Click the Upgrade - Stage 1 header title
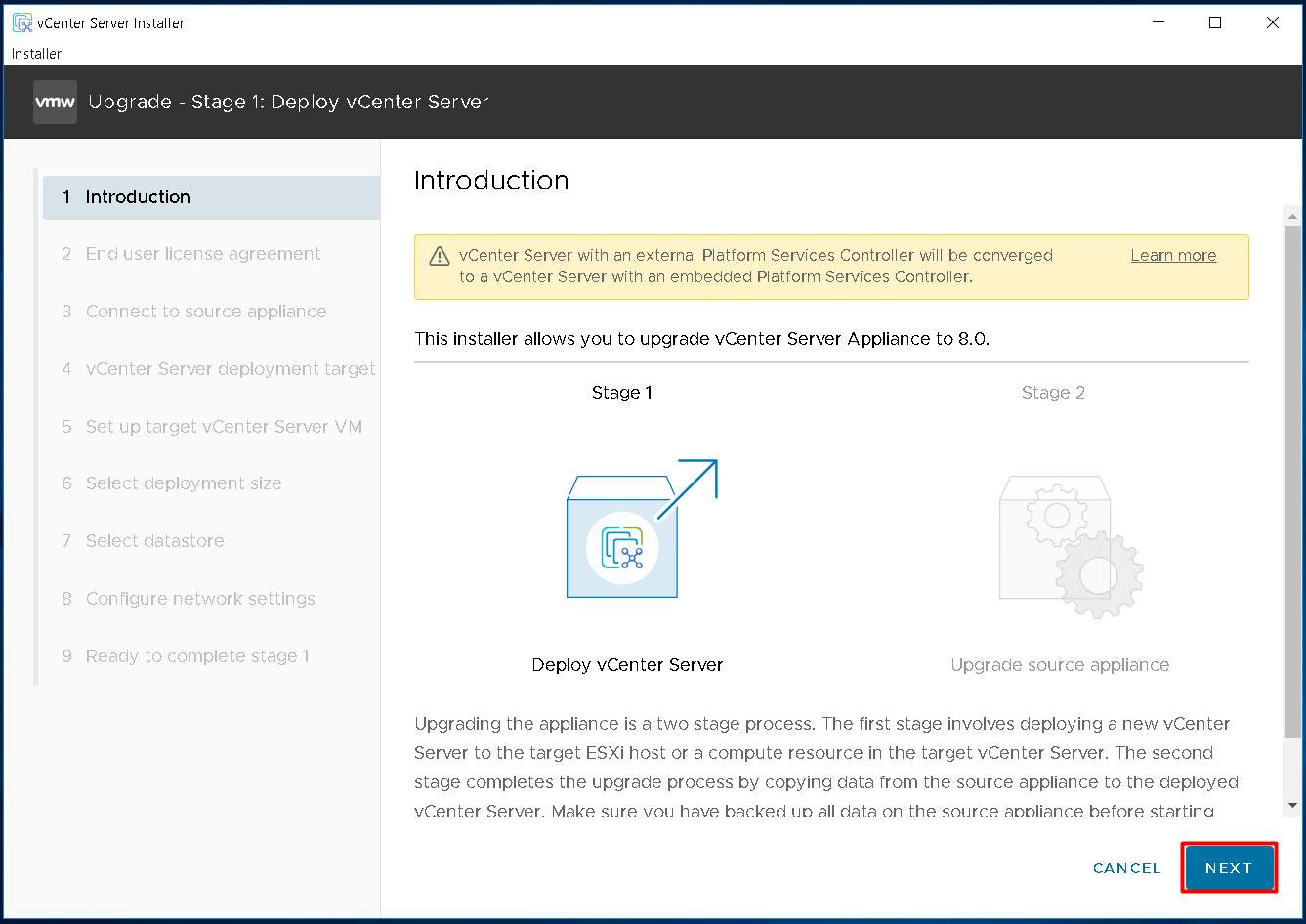Image resolution: width=1306 pixels, height=924 pixels. (288, 103)
